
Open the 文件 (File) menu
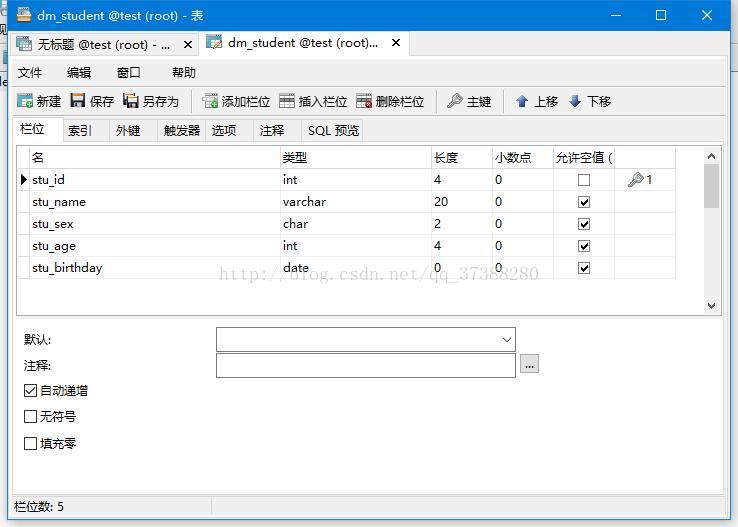pos(30,72)
